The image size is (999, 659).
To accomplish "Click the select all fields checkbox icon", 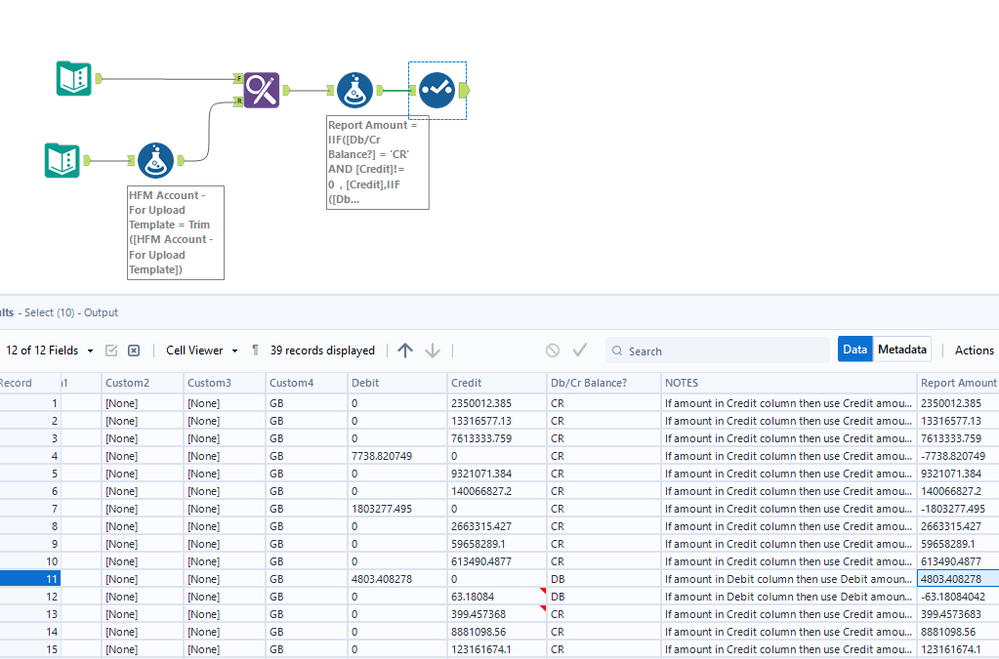I will [x=111, y=351].
